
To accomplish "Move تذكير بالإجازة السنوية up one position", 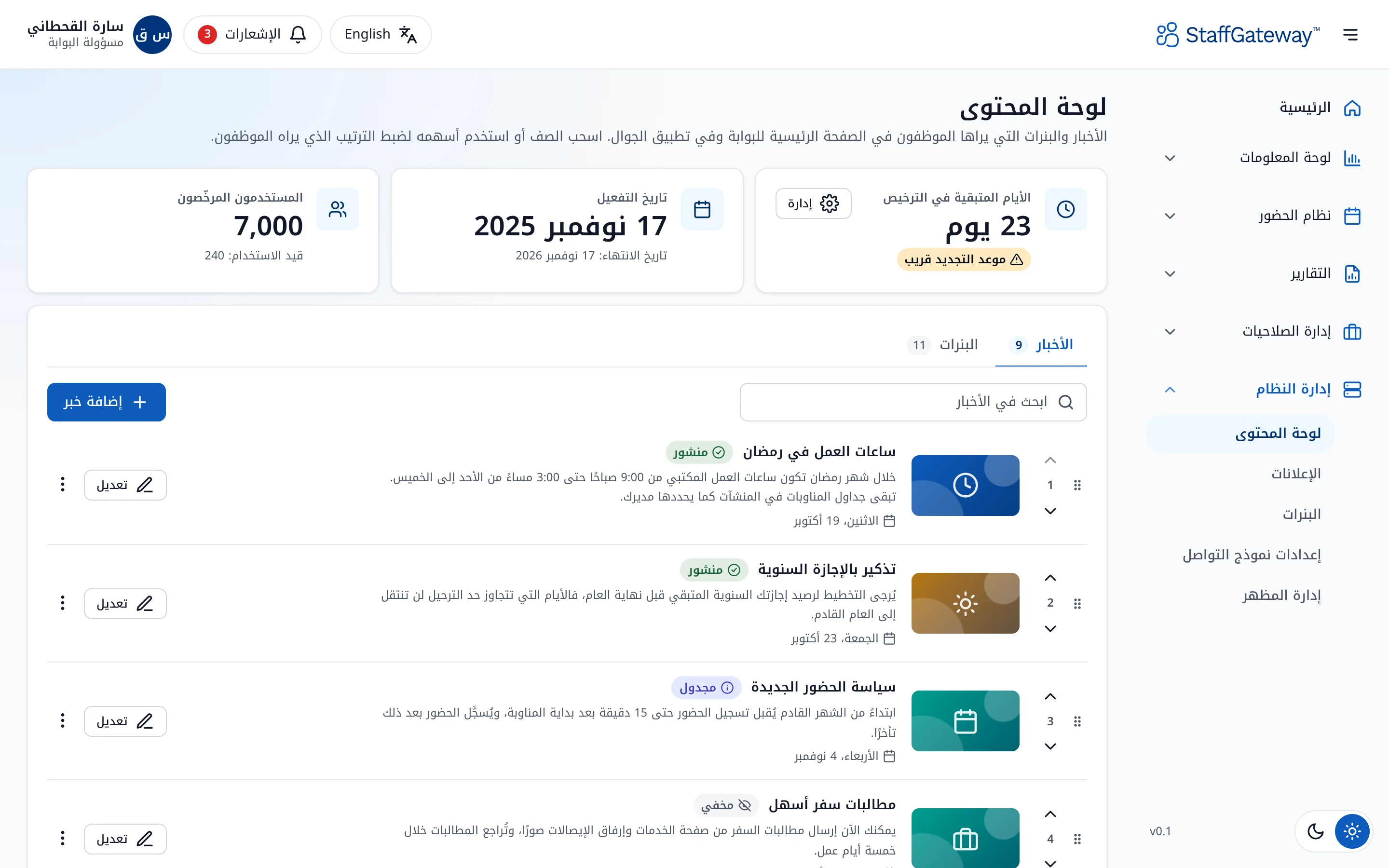I will point(1050,578).
